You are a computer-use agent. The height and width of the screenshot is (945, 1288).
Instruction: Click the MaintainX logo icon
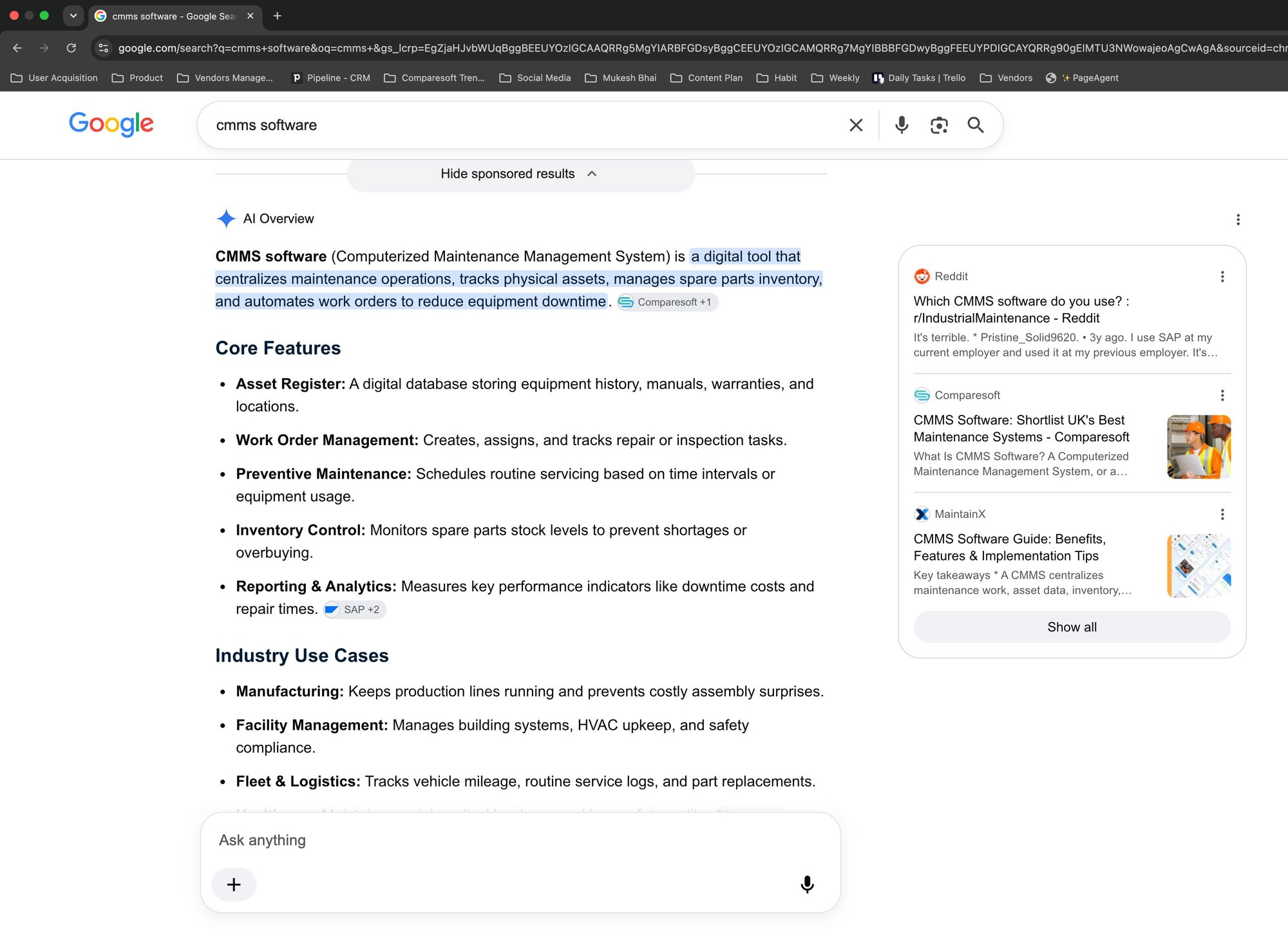coord(922,514)
